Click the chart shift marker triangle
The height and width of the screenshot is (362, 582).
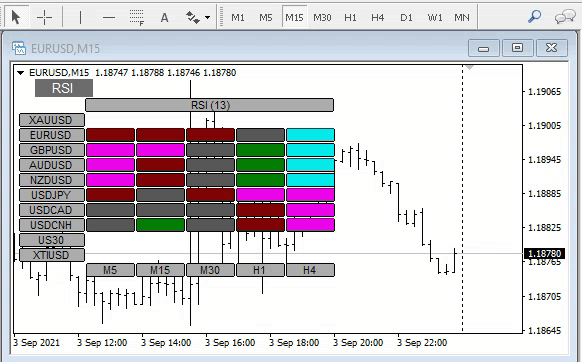[x=470, y=68]
